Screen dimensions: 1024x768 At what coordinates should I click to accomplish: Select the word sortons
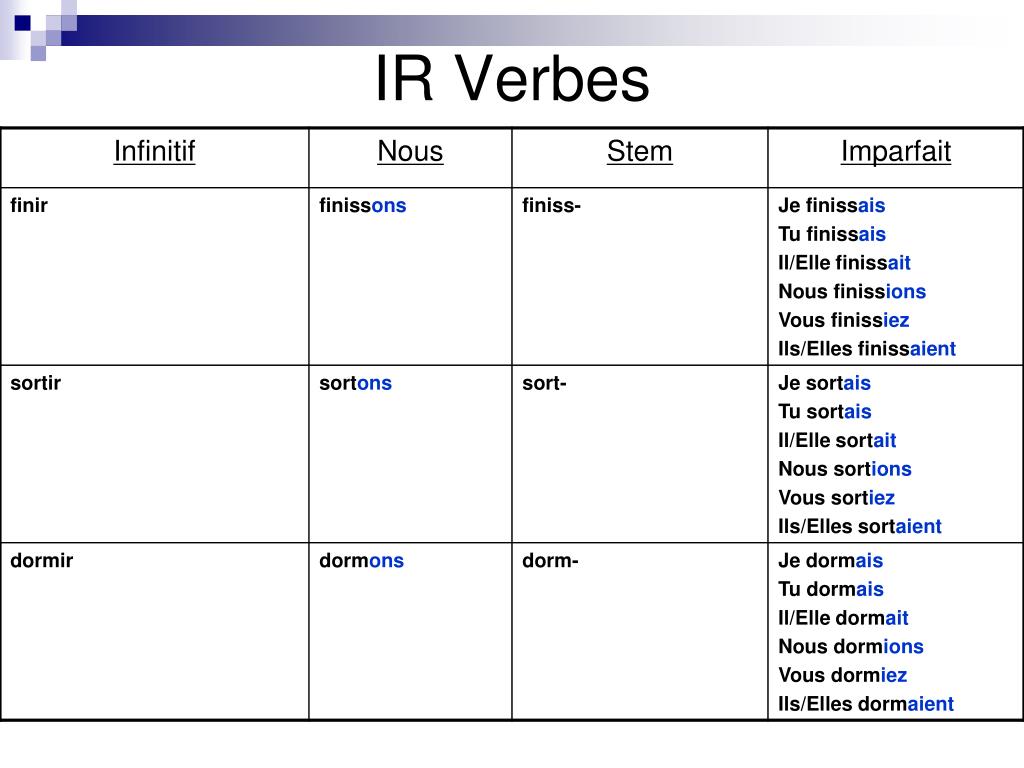click(x=355, y=383)
